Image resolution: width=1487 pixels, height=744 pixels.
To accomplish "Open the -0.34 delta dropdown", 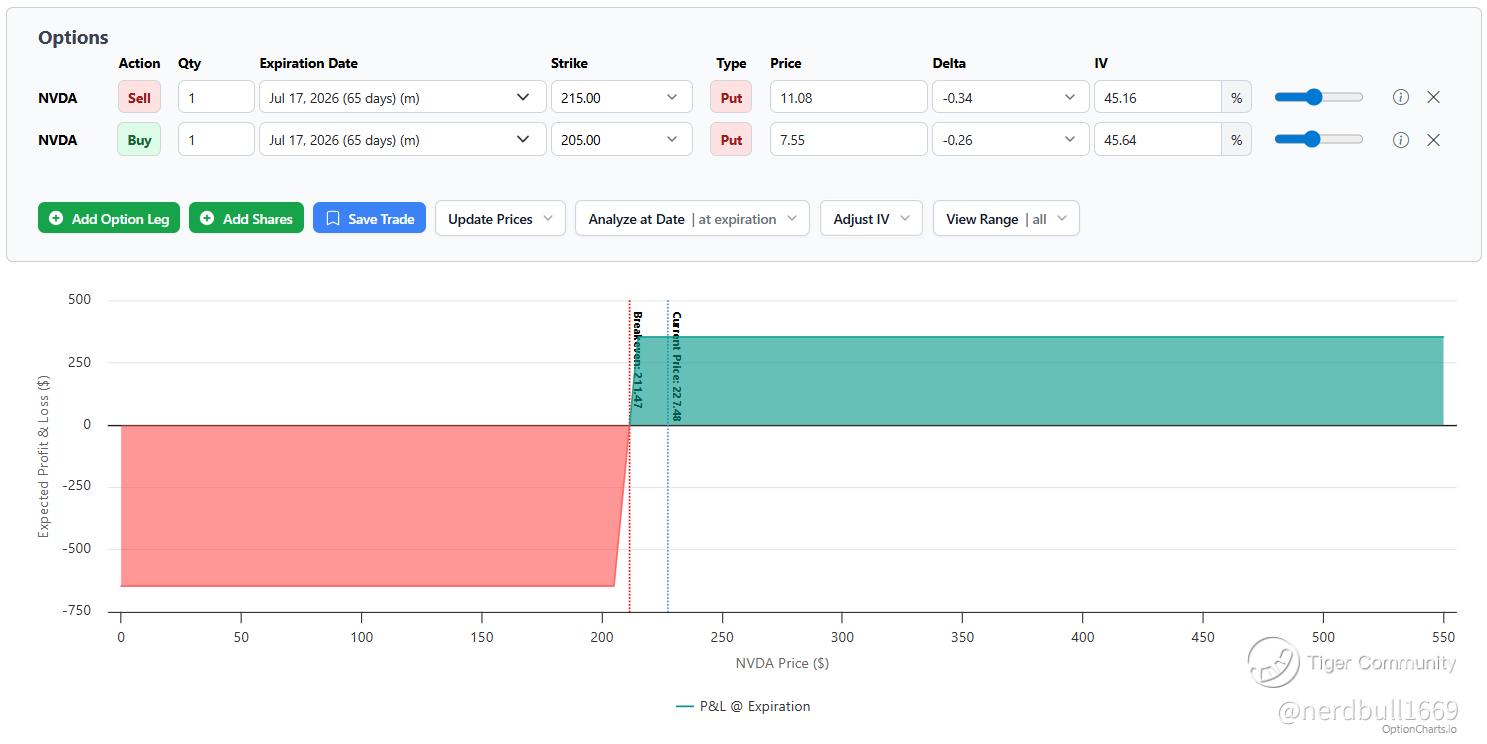I will tap(1010, 97).
